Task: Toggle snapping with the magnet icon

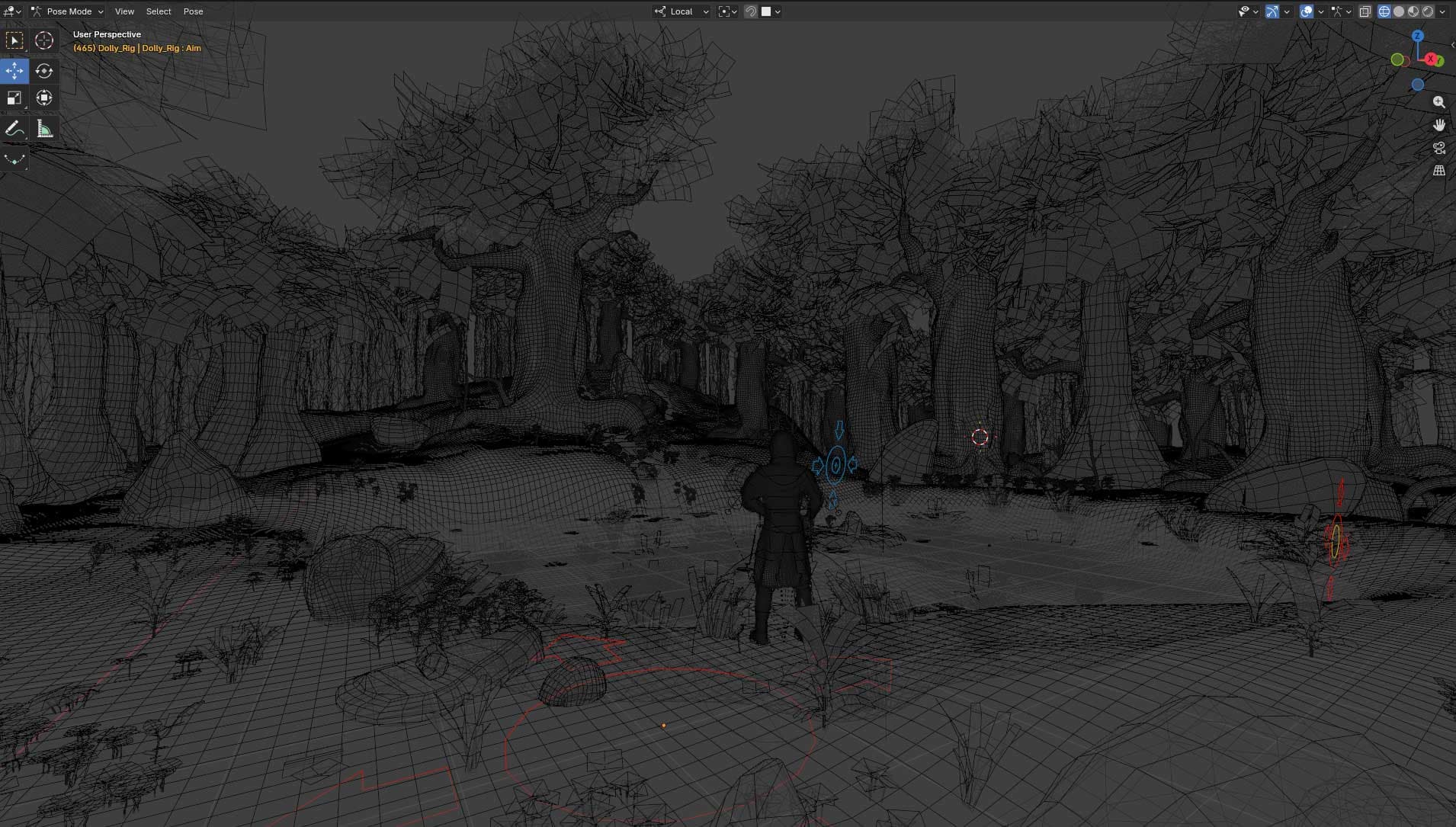Action: [x=752, y=11]
